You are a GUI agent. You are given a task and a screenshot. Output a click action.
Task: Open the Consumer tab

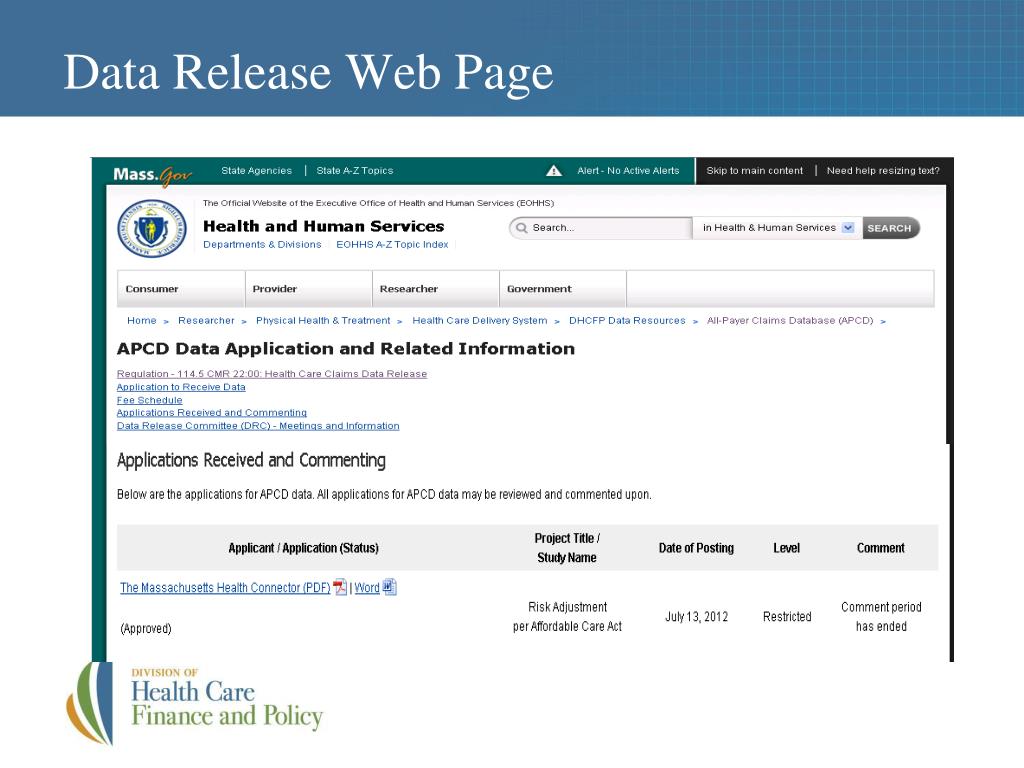pyautogui.click(x=181, y=289)
